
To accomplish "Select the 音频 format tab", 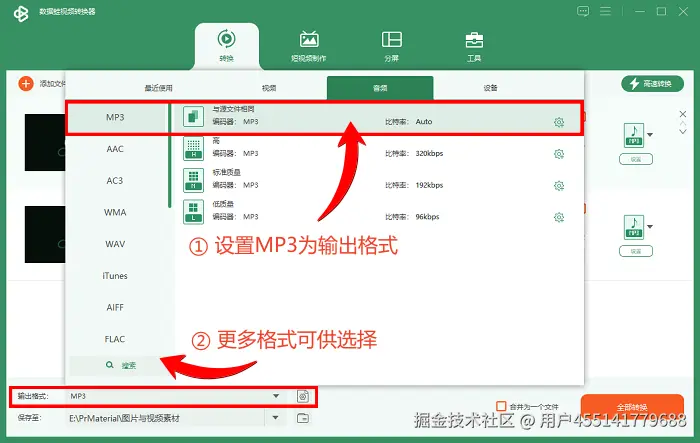I will (380, 88).
